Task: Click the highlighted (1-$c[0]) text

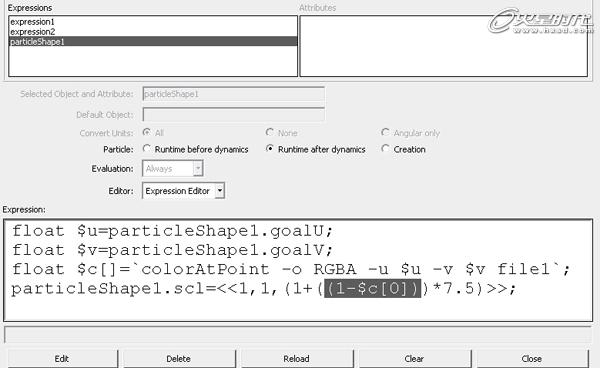Action: click(372, 288)
